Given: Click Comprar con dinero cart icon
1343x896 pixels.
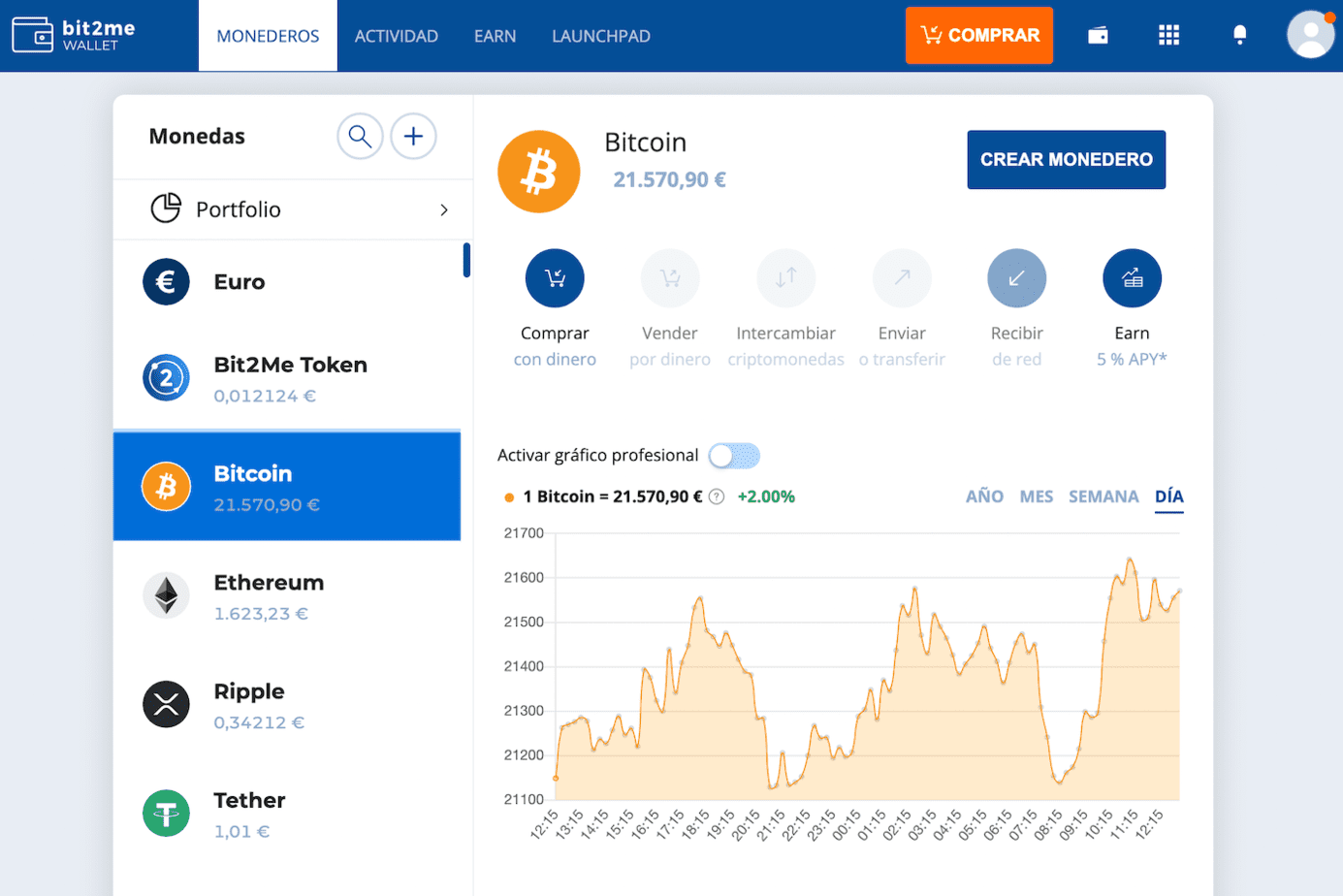Looking at the screenshot, I should (x=555, y=278).
